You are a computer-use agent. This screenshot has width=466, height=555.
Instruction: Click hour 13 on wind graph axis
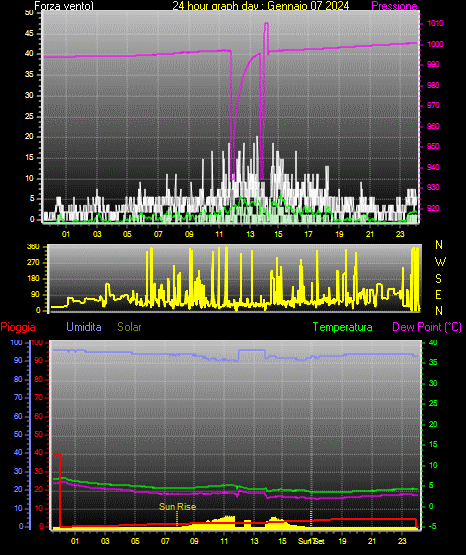click(250, 234)
